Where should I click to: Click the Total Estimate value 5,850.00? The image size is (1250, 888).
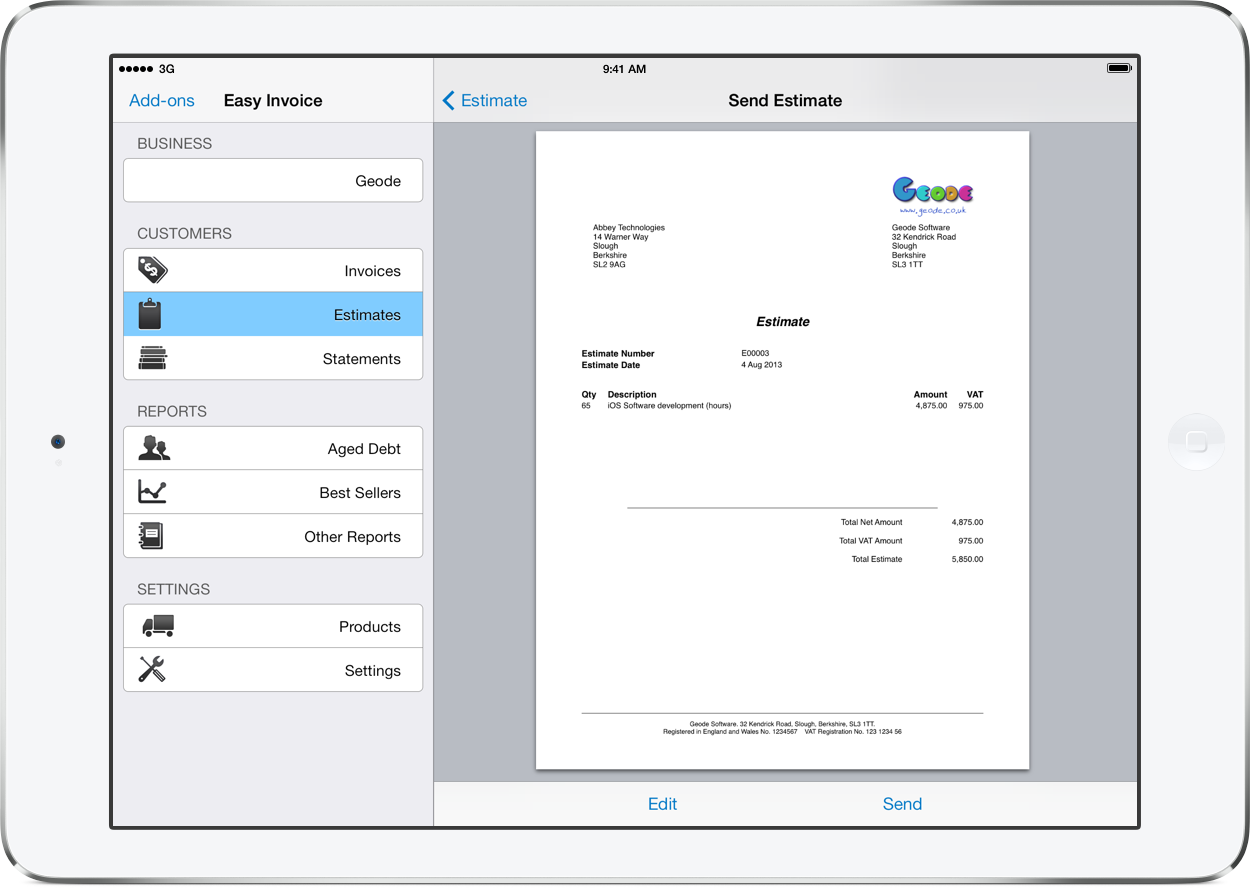coord(967,559)
